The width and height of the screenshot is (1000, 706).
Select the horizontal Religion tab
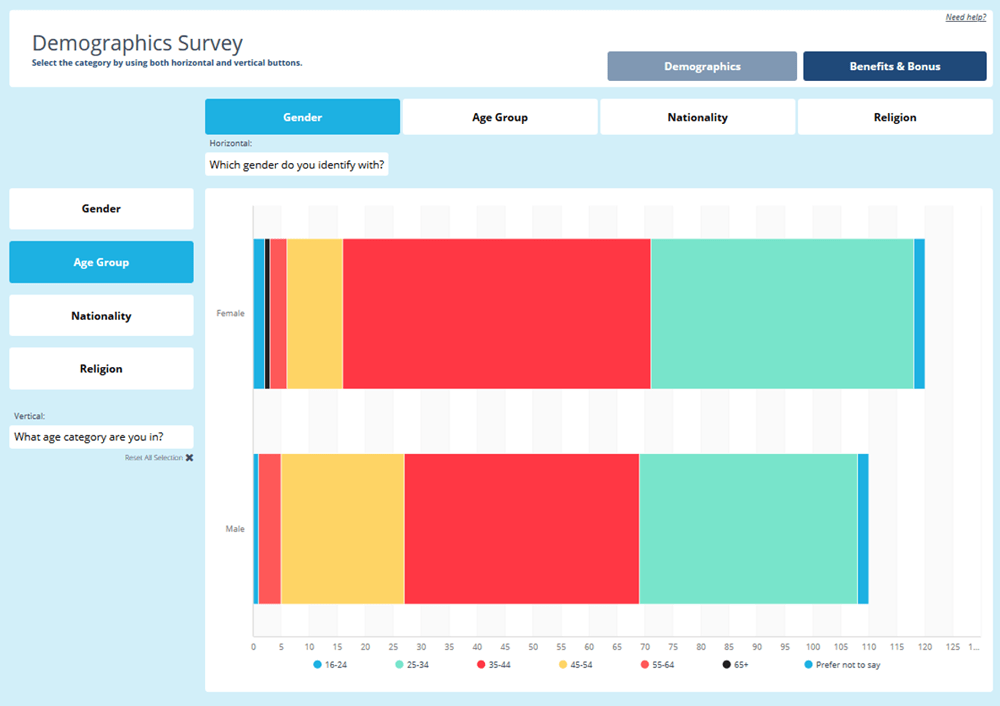tap(895, 117)
